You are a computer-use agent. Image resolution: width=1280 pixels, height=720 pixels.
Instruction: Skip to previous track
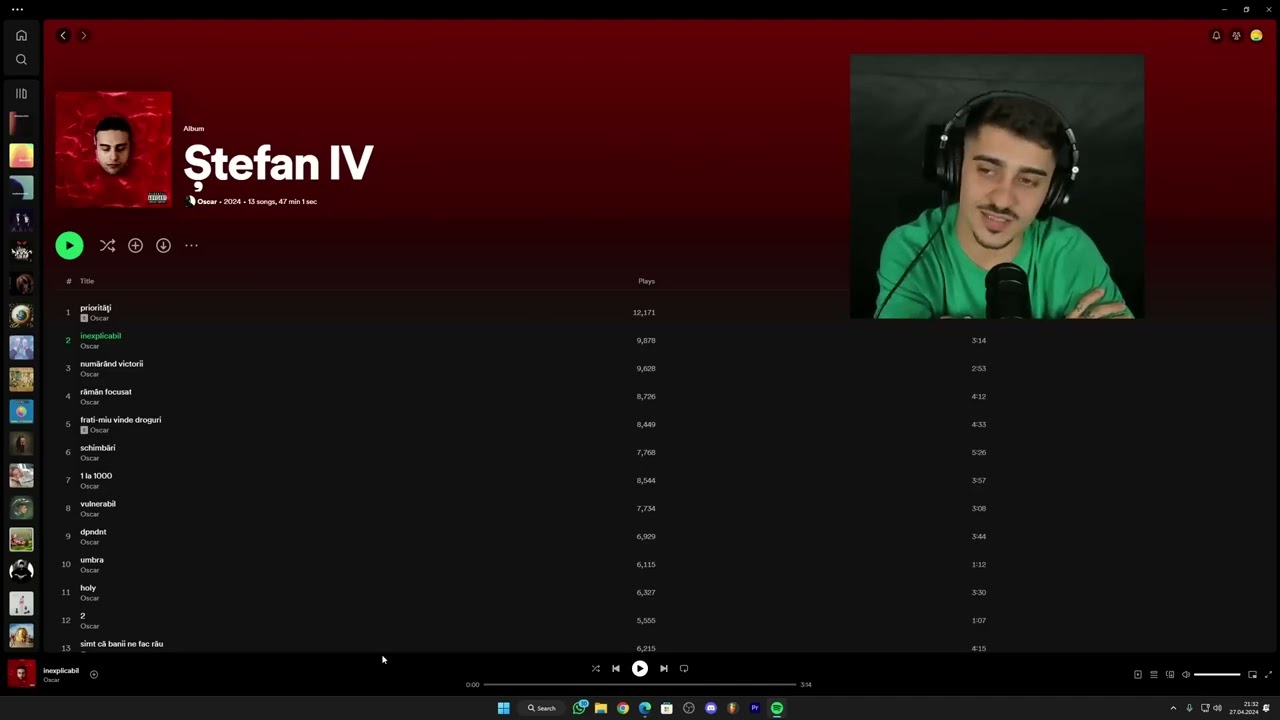point(616,668)
